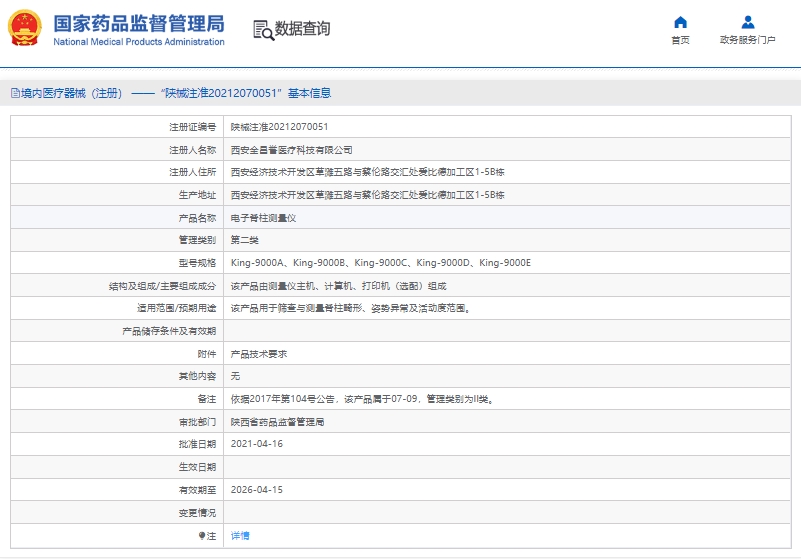Click the 注册证编号 row label
The height and width of the screenshot is (559, 801).
[193, 127]
